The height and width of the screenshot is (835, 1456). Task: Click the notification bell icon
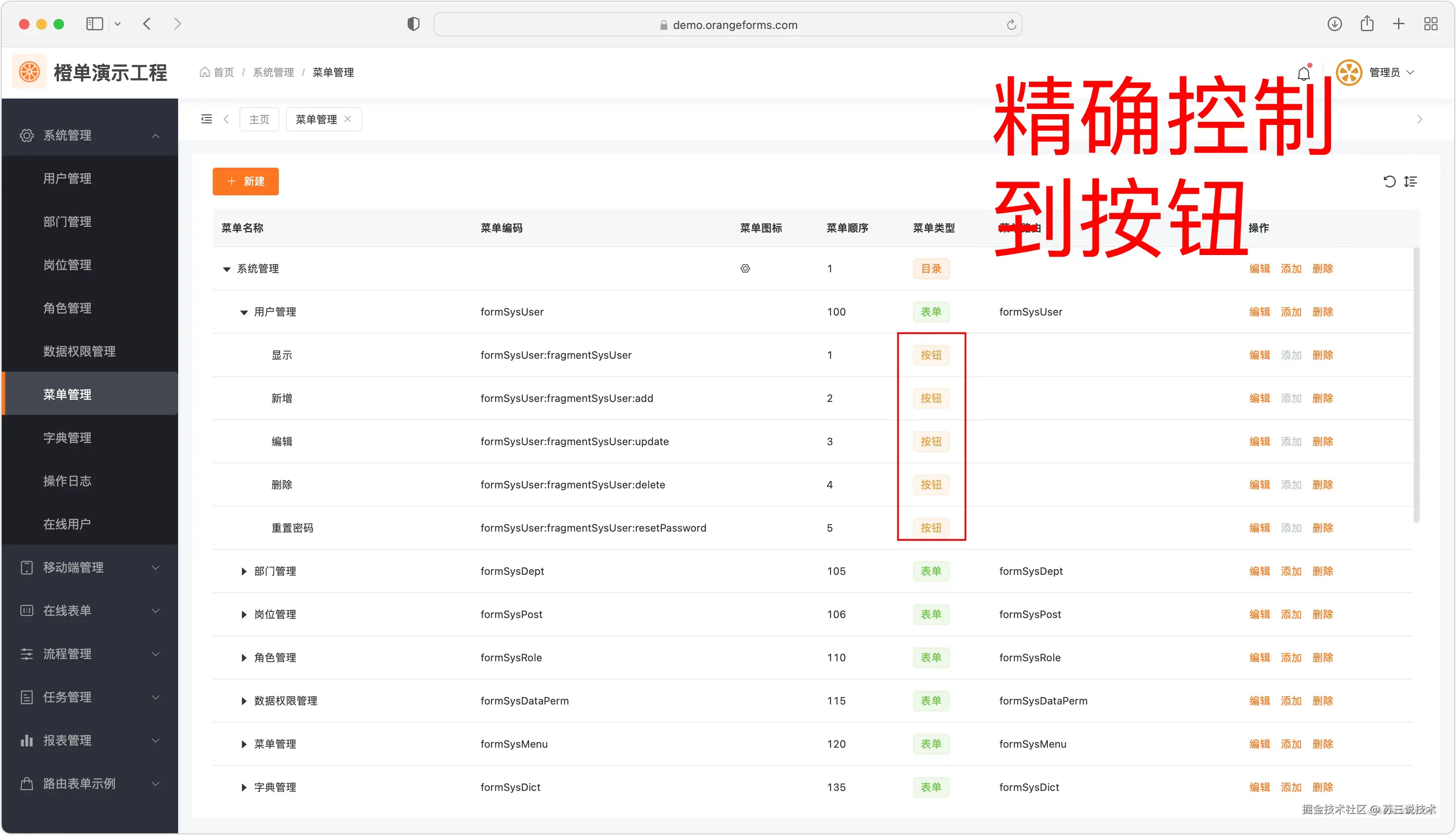(x=1303, y=73)
